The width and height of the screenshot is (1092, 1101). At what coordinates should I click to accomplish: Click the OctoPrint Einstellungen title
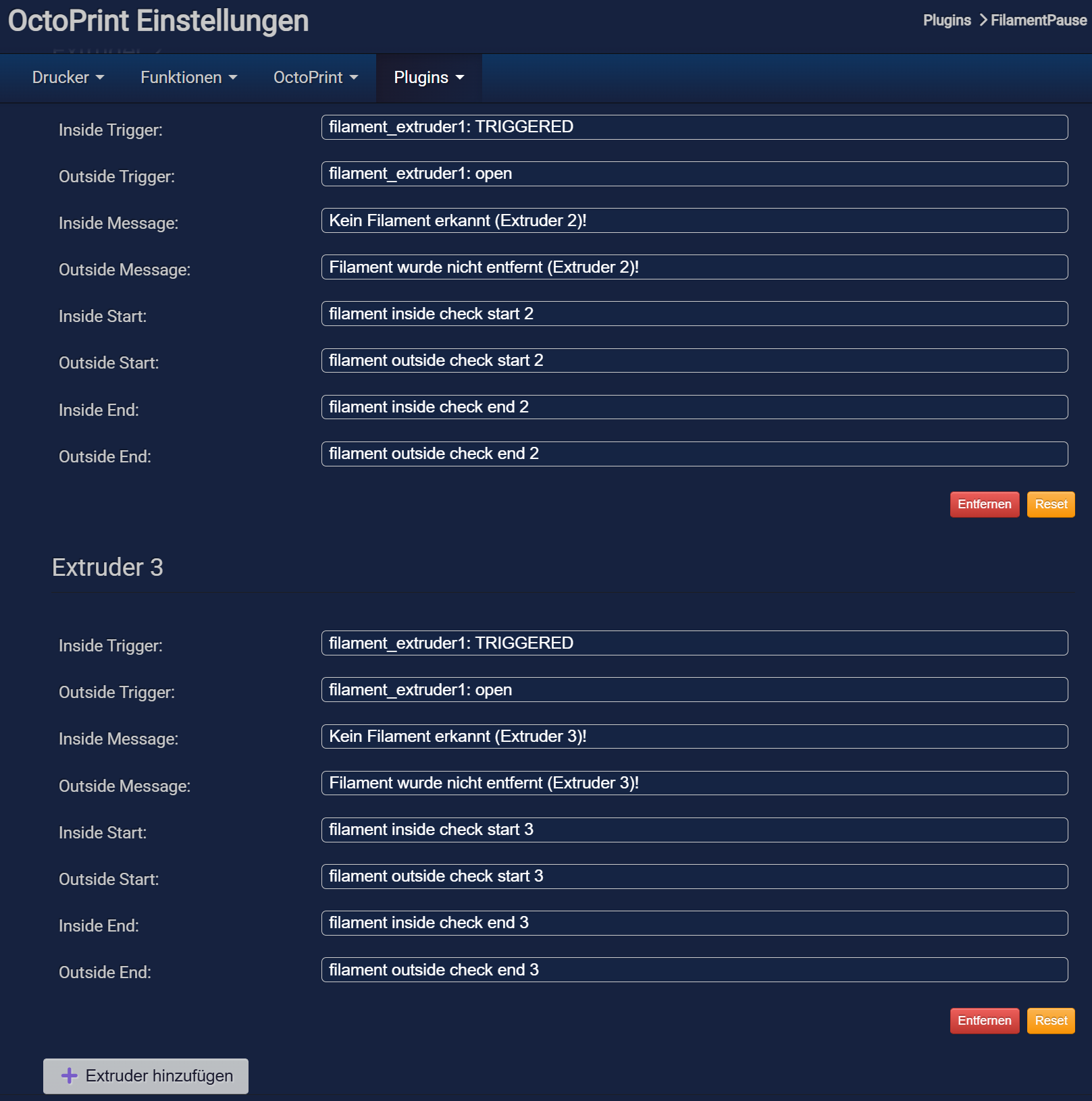[x=158, y=21]
